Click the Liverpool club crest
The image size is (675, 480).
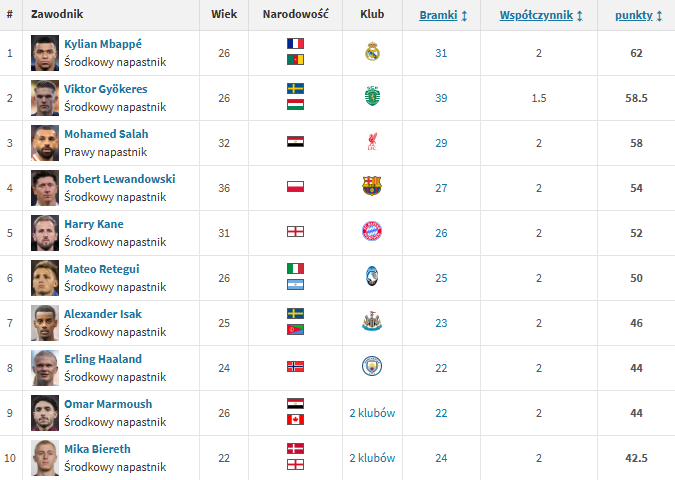372,141
